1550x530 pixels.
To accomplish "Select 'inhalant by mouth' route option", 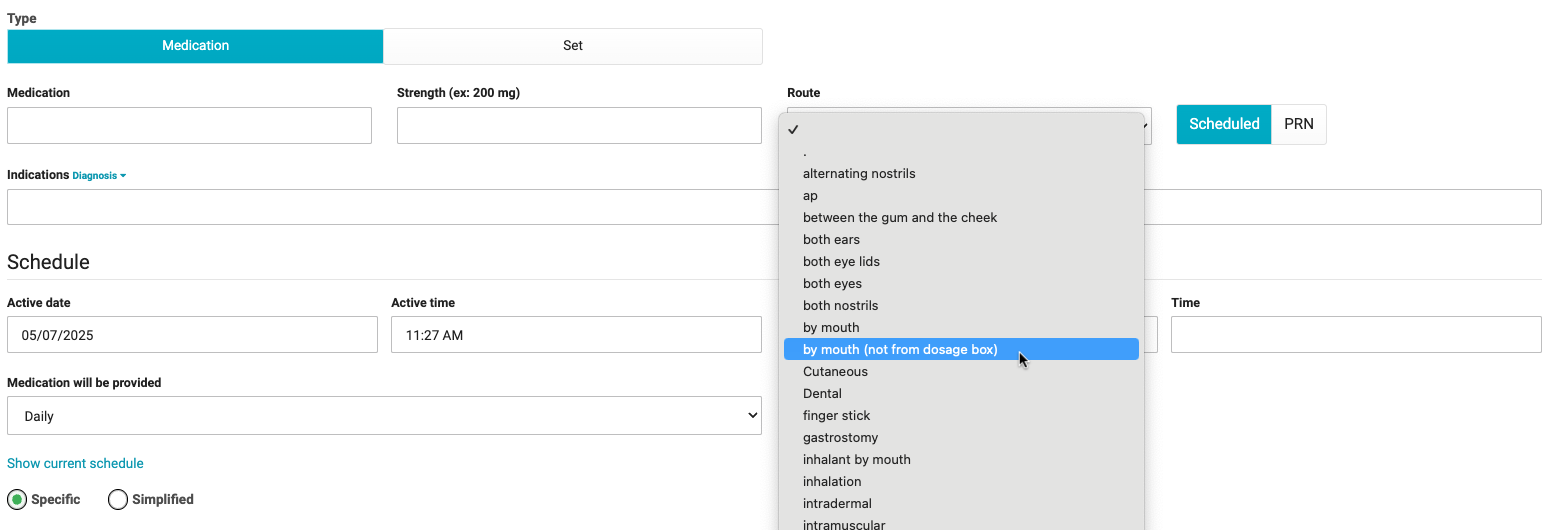I will [x=856, y=459].
